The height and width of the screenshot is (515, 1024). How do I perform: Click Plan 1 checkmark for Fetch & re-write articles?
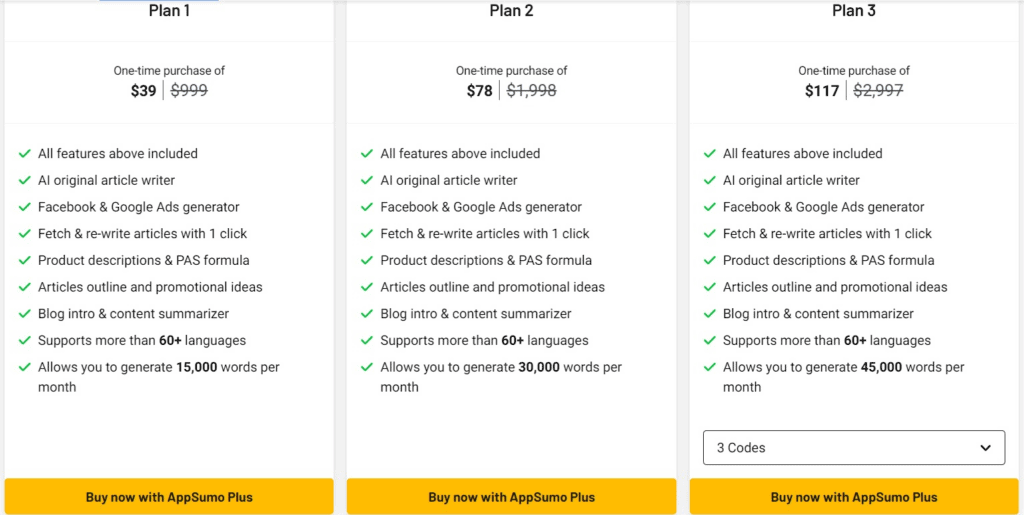point(25,234)
